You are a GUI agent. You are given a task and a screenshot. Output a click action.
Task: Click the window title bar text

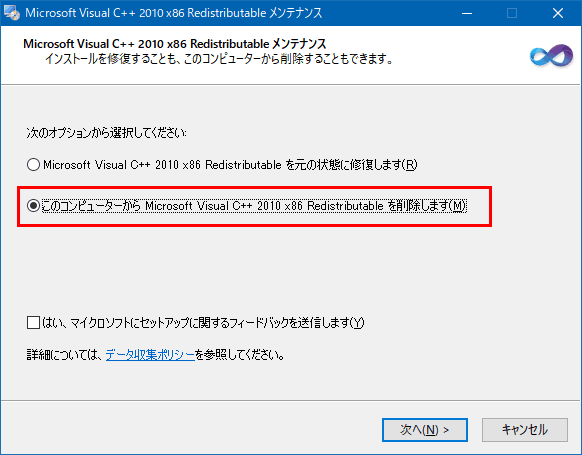[x=174, y=13]
